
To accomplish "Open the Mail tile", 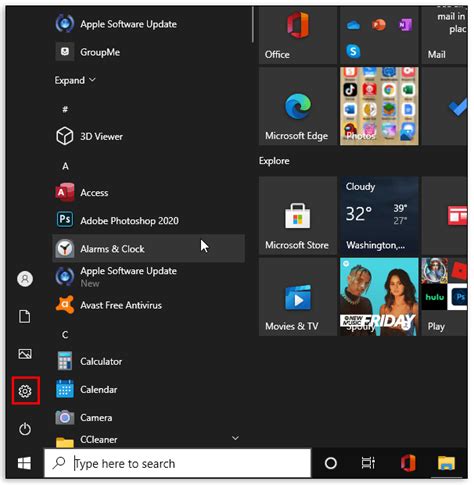I will (x=444, y=35).
